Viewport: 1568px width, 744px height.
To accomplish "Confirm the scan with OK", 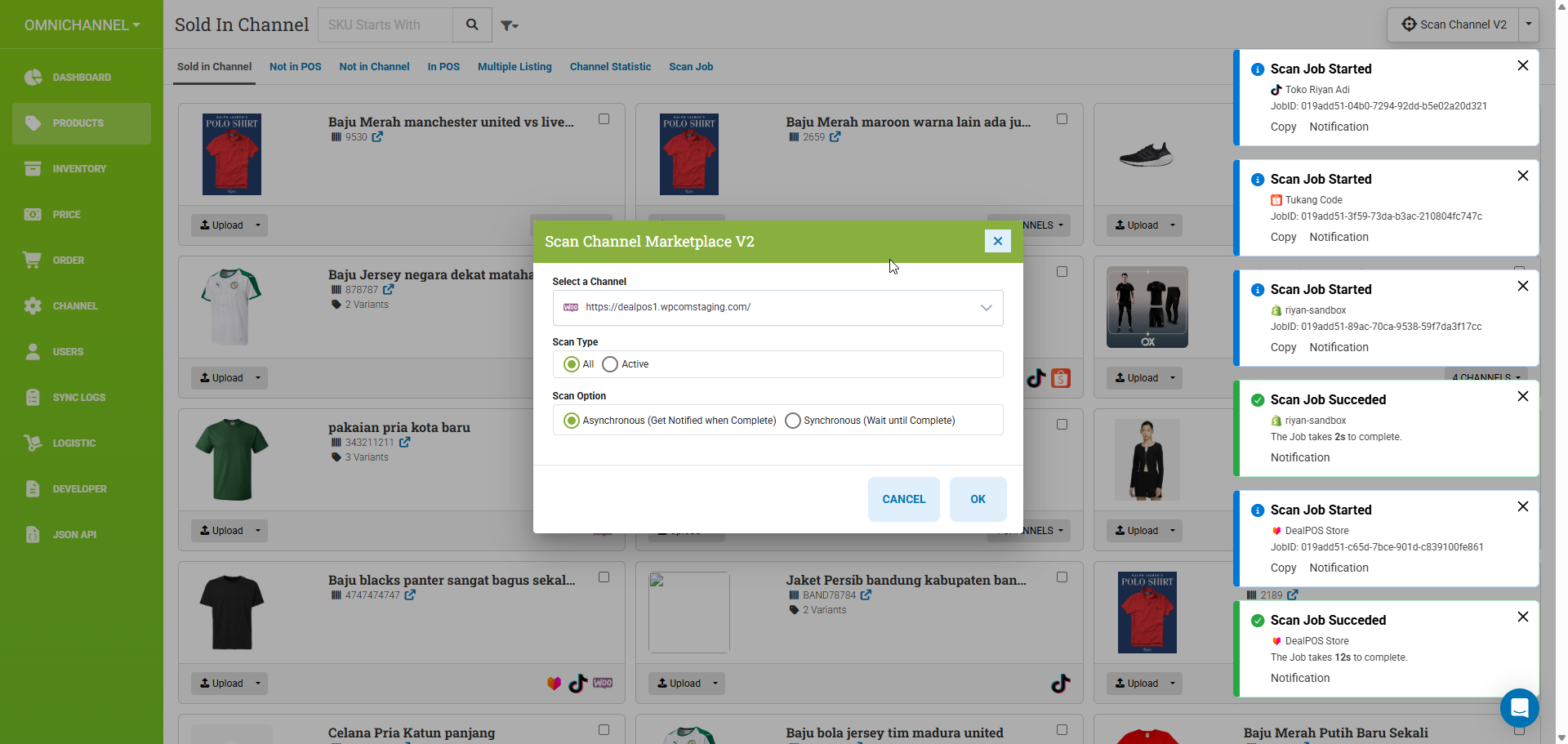I will pos(978,499).
